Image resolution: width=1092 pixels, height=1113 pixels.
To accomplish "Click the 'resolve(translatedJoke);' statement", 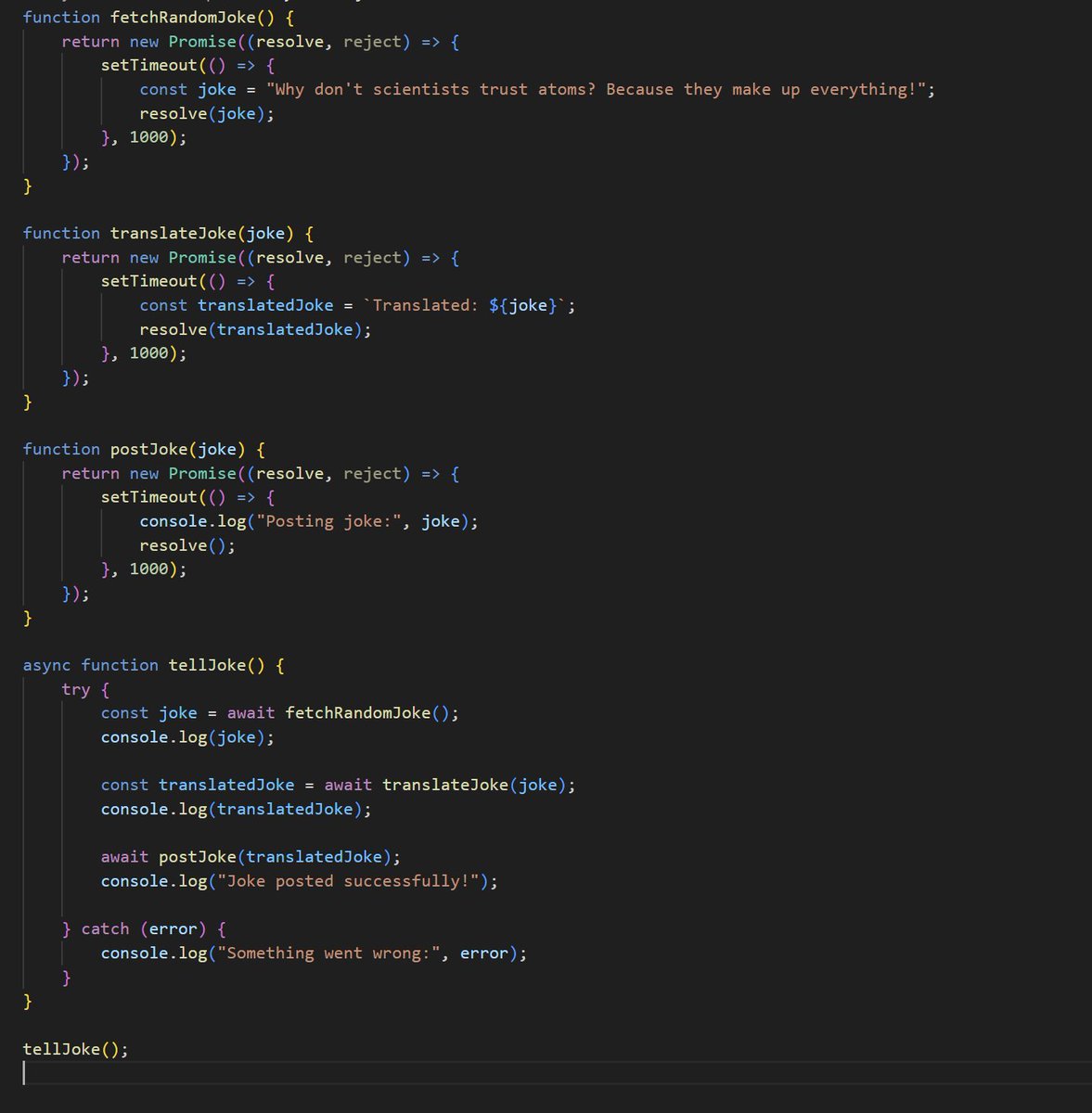I will (255, 330).
